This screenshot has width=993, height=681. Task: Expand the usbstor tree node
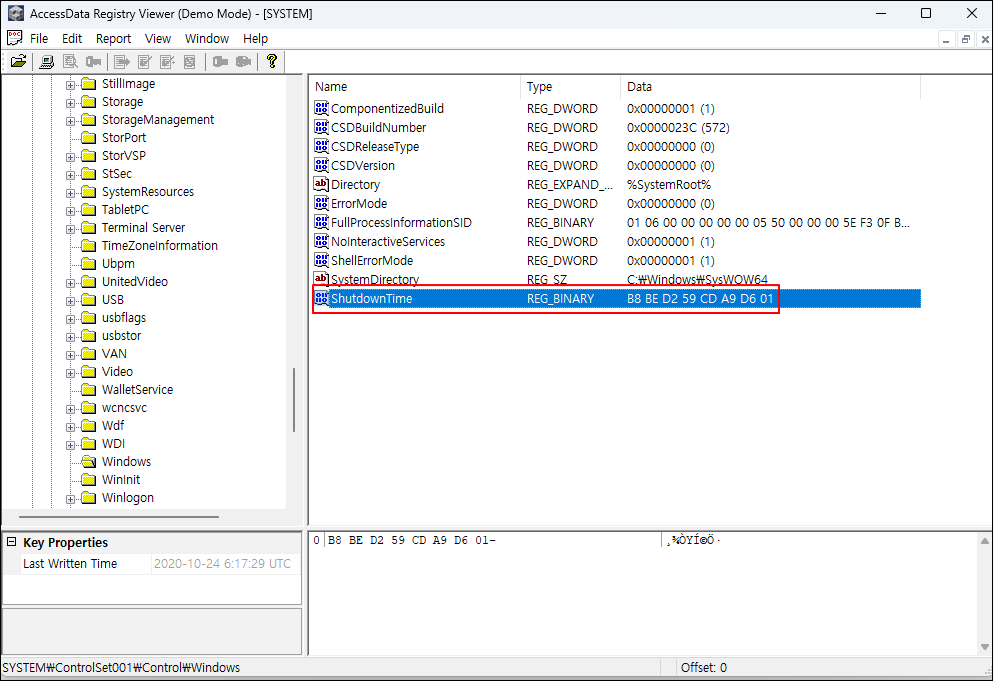[x=70, y=337]
